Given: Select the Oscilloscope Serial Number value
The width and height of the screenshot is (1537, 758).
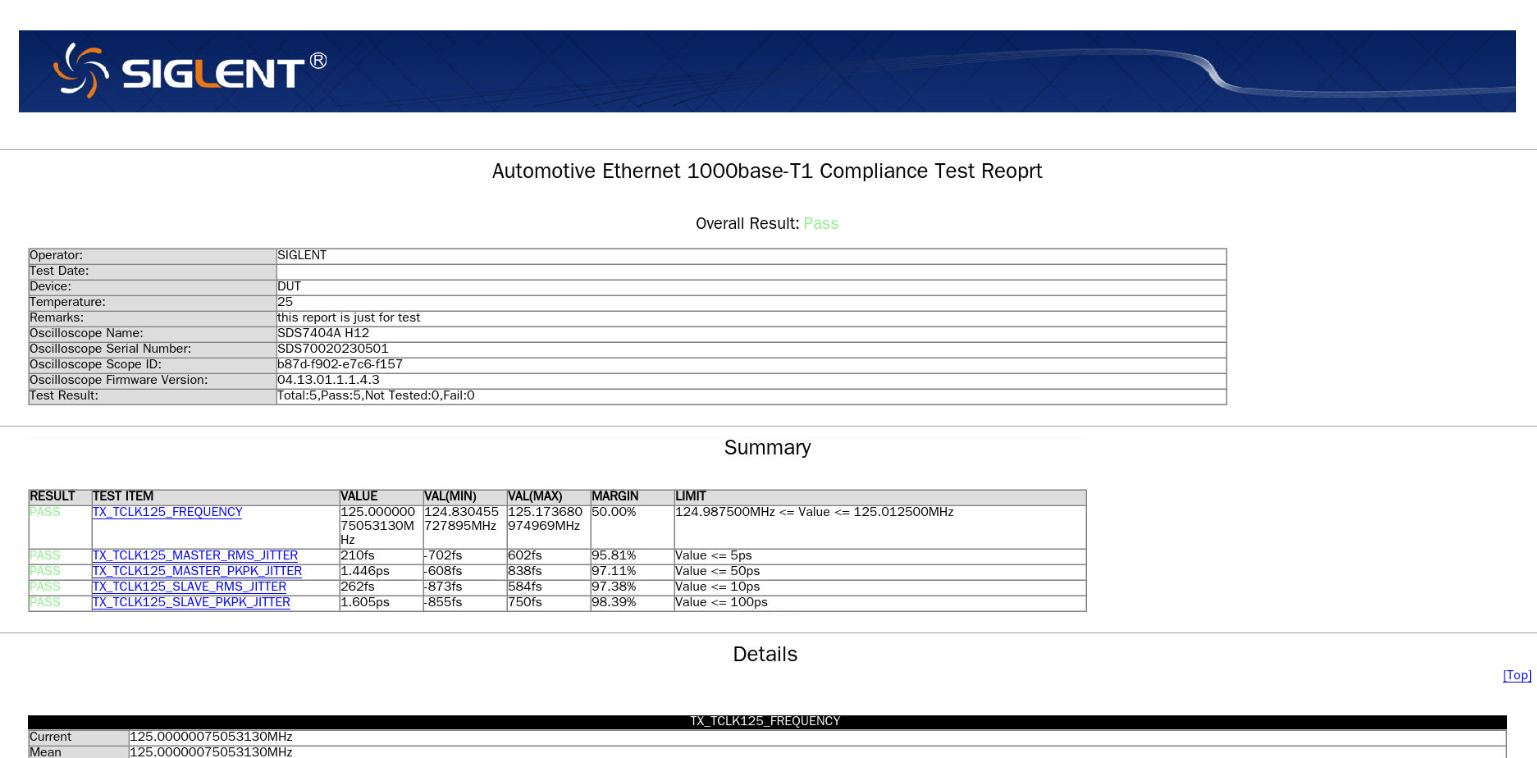Looking at the screenshot, I should (x=332, y=349).
